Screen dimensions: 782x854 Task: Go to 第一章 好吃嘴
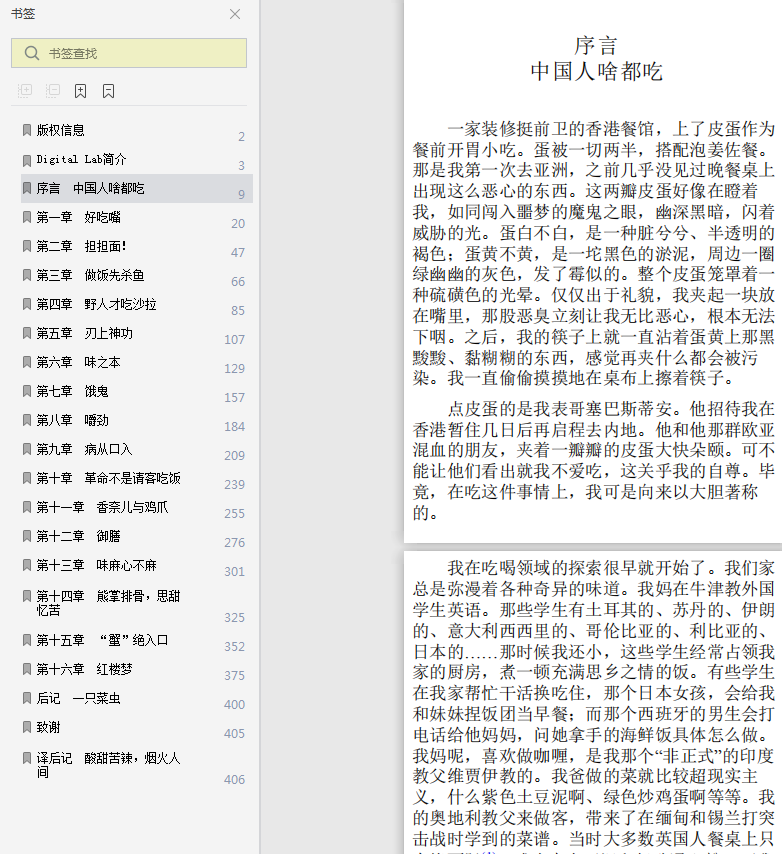click(x=78, y=217)
